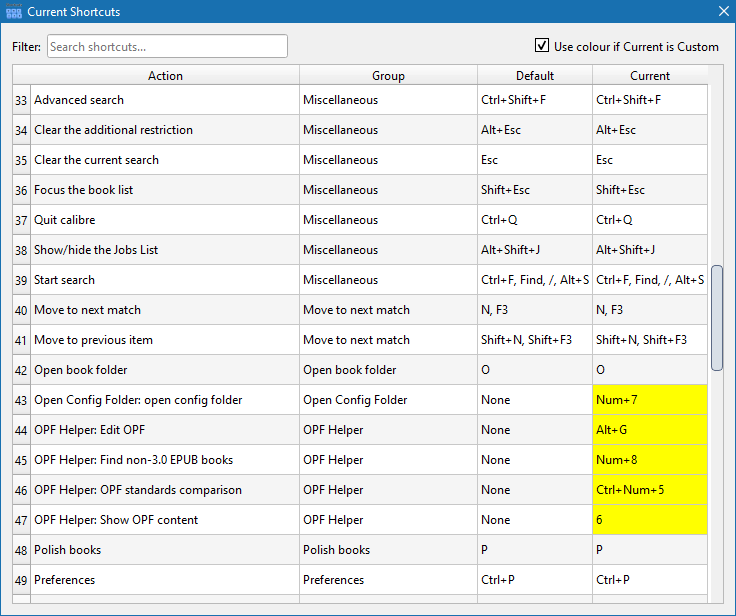This screenshot has width=736, height=616.
Task: Click 'Show/hide the Jobs List' action cell
Action: [x=165, y=250]
